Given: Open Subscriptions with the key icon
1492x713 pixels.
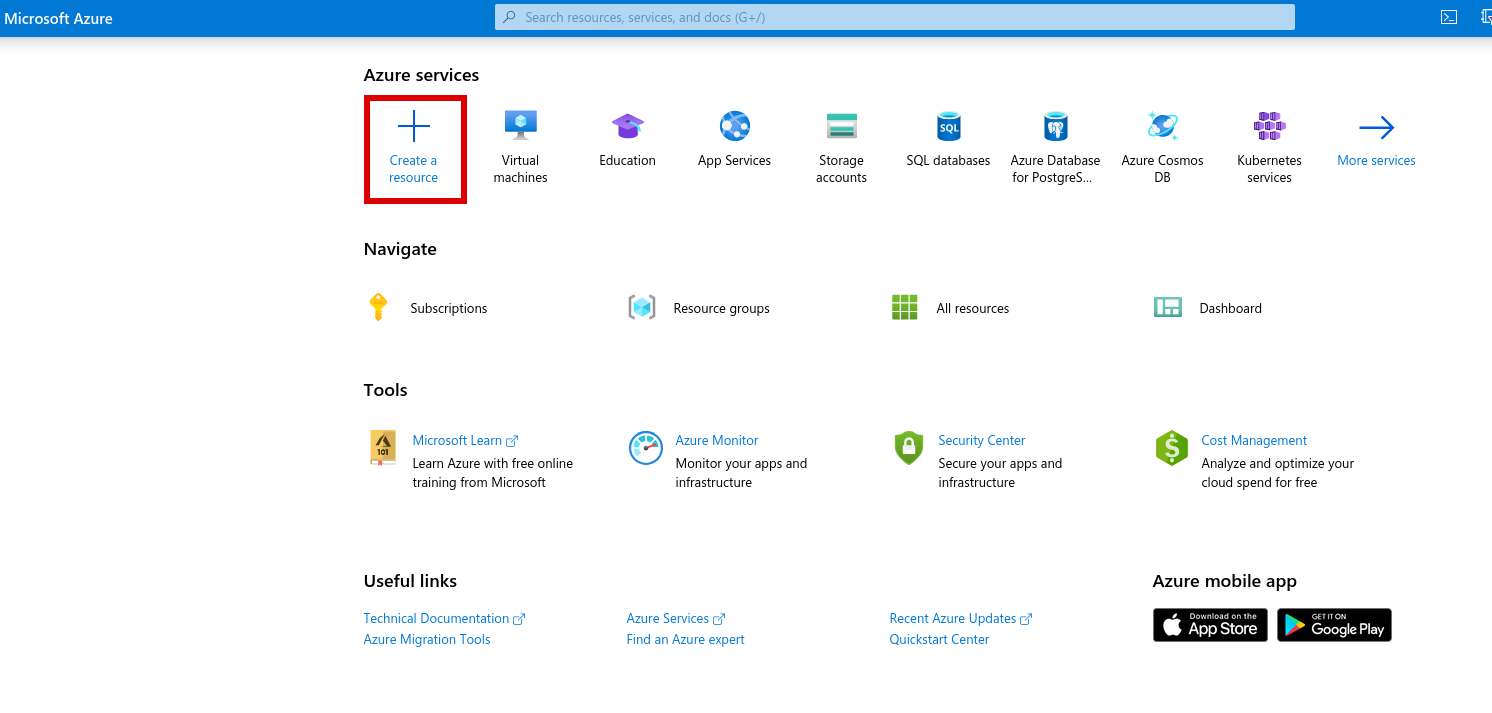Looking at the screenshot, I should (427, 308).
